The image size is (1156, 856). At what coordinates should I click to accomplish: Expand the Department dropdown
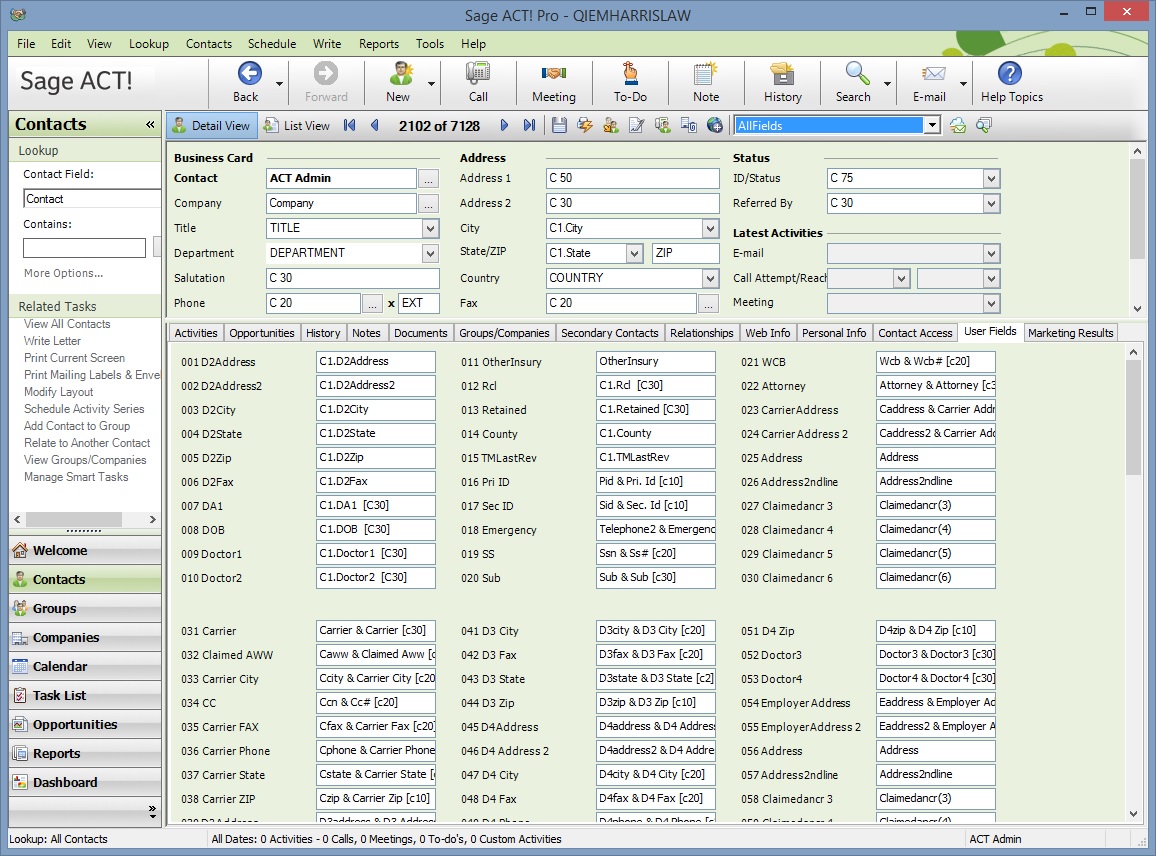[x=431, y=254]
